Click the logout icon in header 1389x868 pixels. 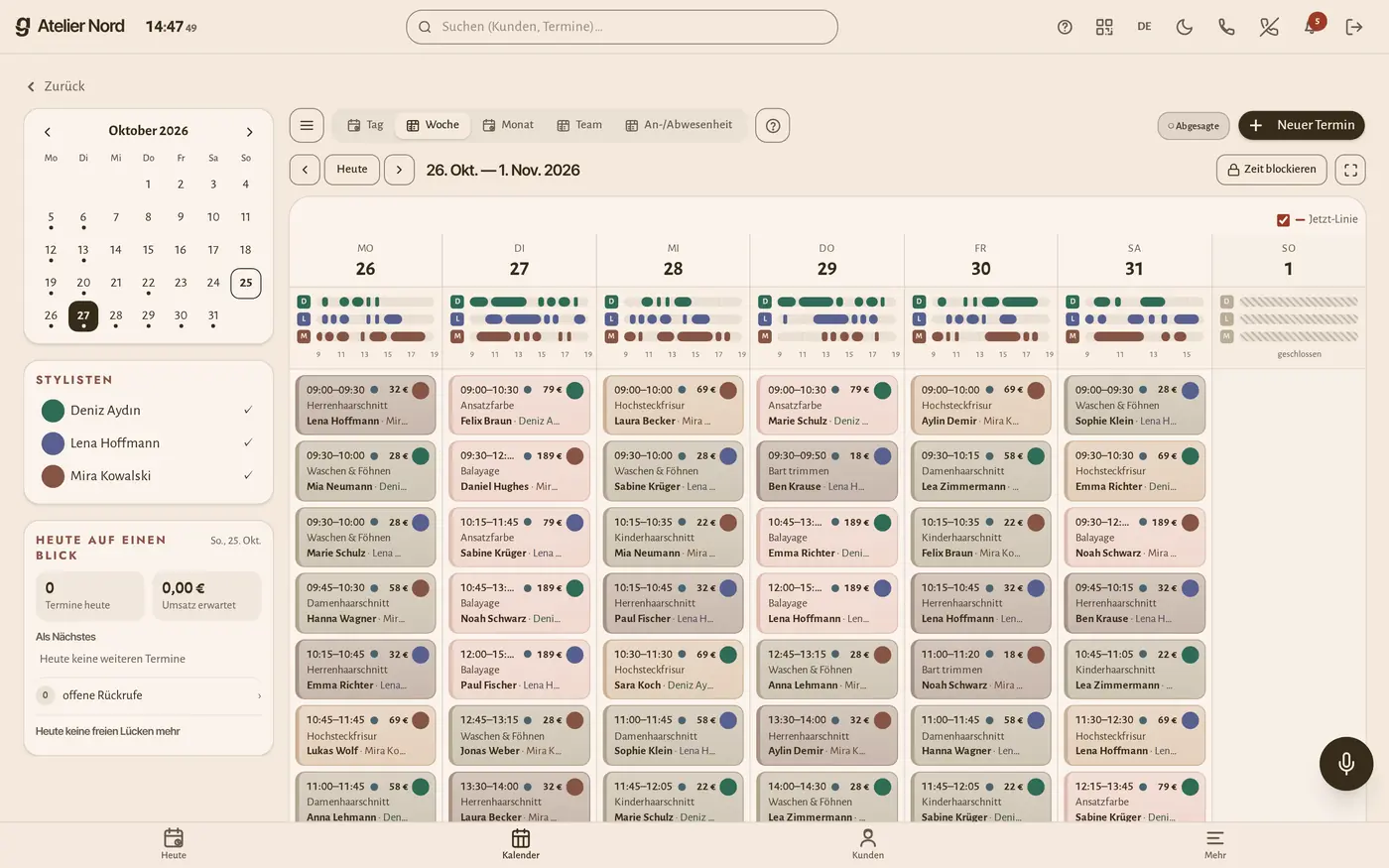point(1354,27)
